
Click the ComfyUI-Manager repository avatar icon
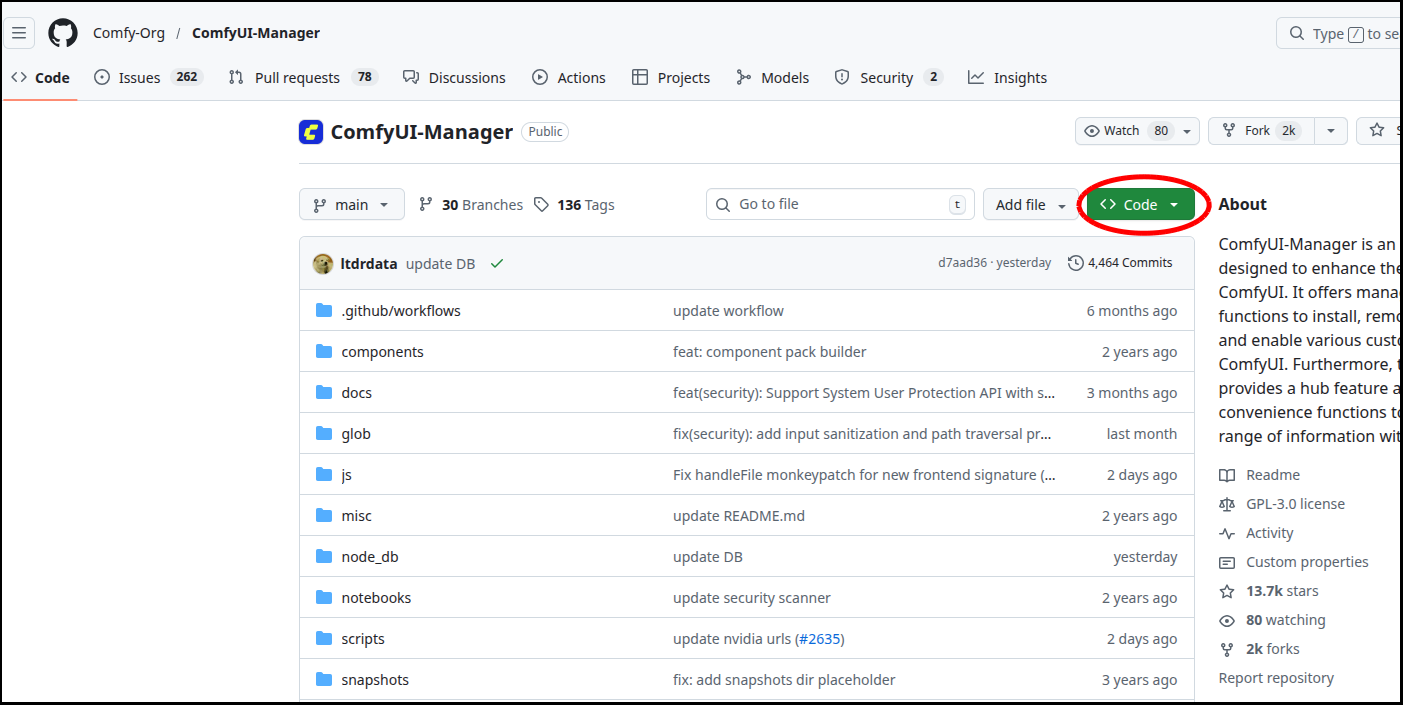[311, 132]
